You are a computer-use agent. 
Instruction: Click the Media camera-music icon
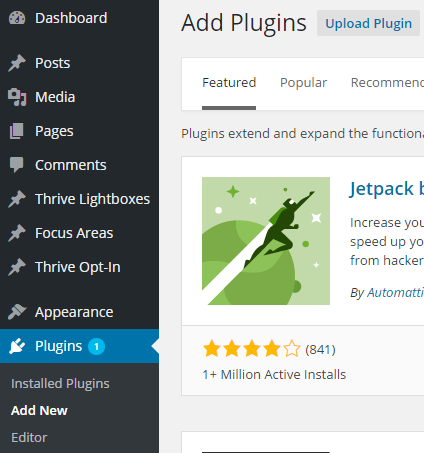17,97
